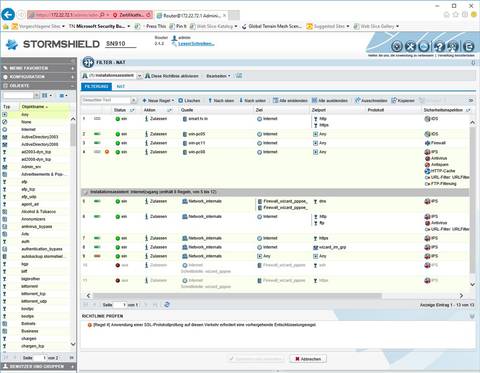Refresh the rule grid page
The width and height of the screenshot is (480, 373).
[167, 305]
